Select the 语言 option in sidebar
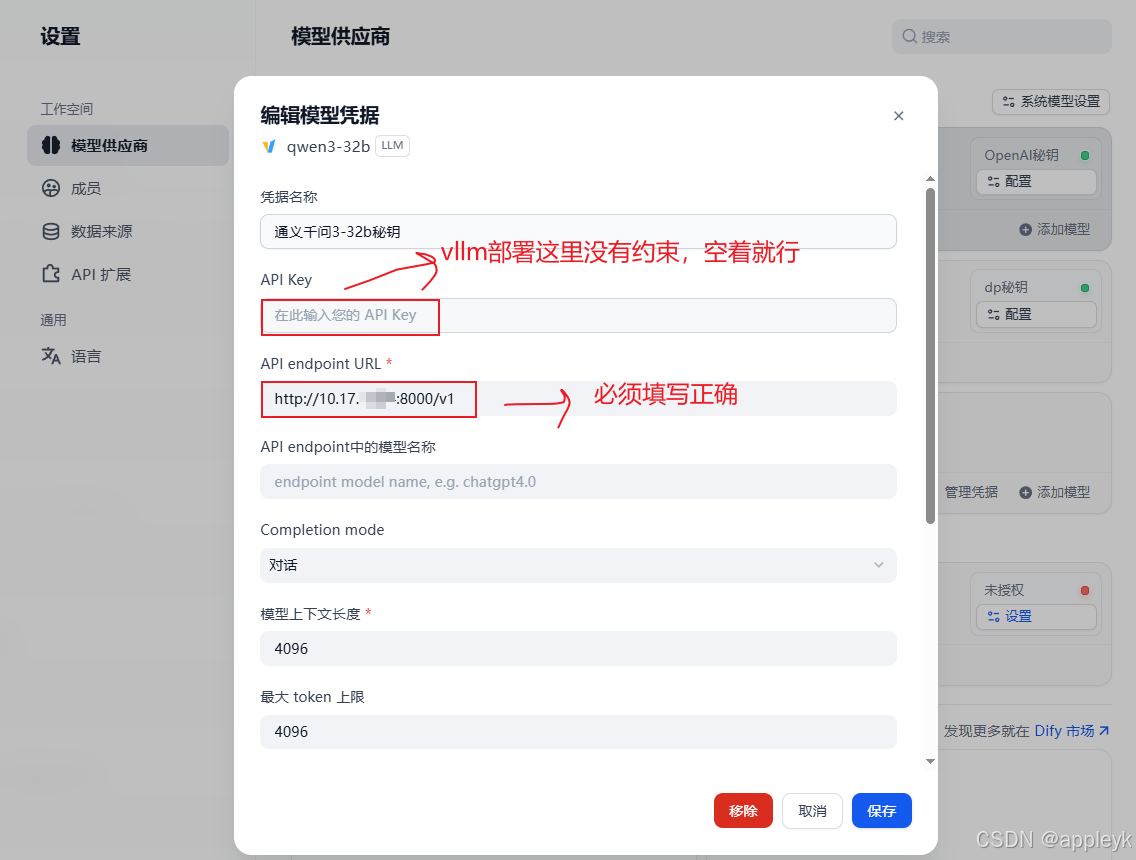Image resolution: width=1136 pixels, height=860 pixels. click(x=85, y=355)
